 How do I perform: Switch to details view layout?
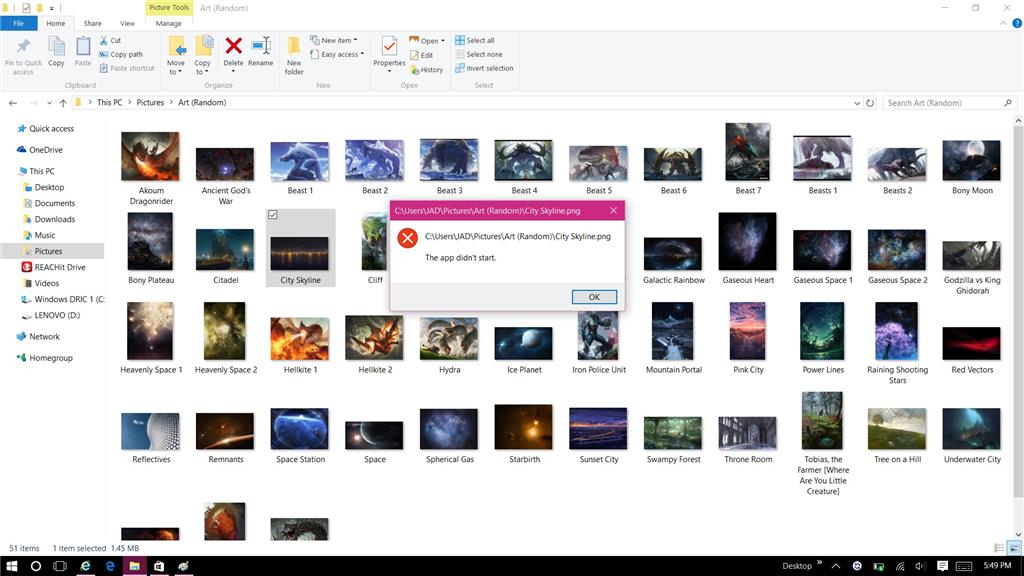999,548
